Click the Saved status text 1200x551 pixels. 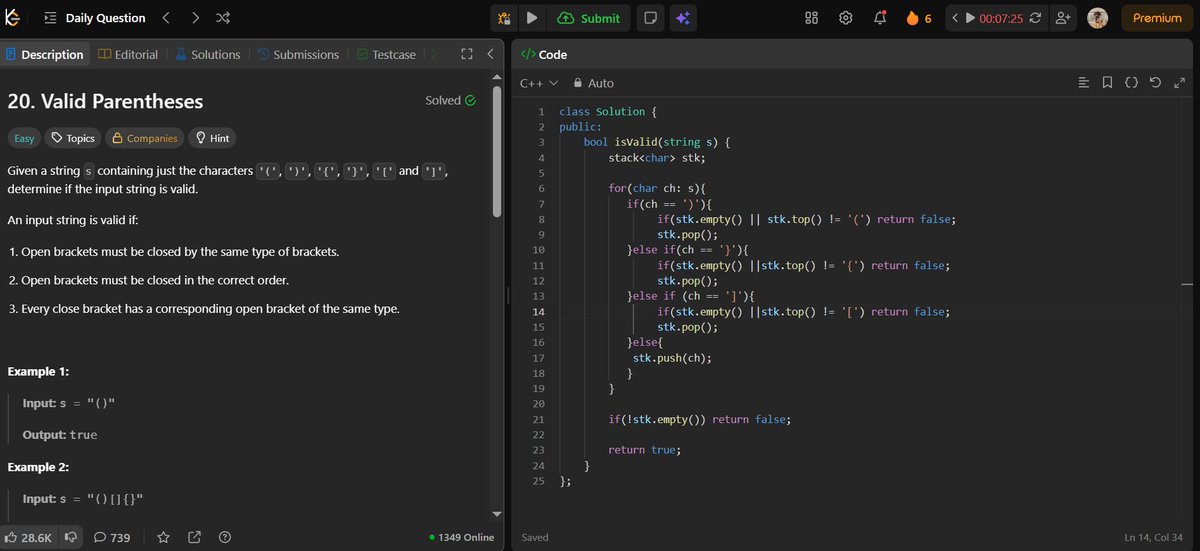click(535, 537)
